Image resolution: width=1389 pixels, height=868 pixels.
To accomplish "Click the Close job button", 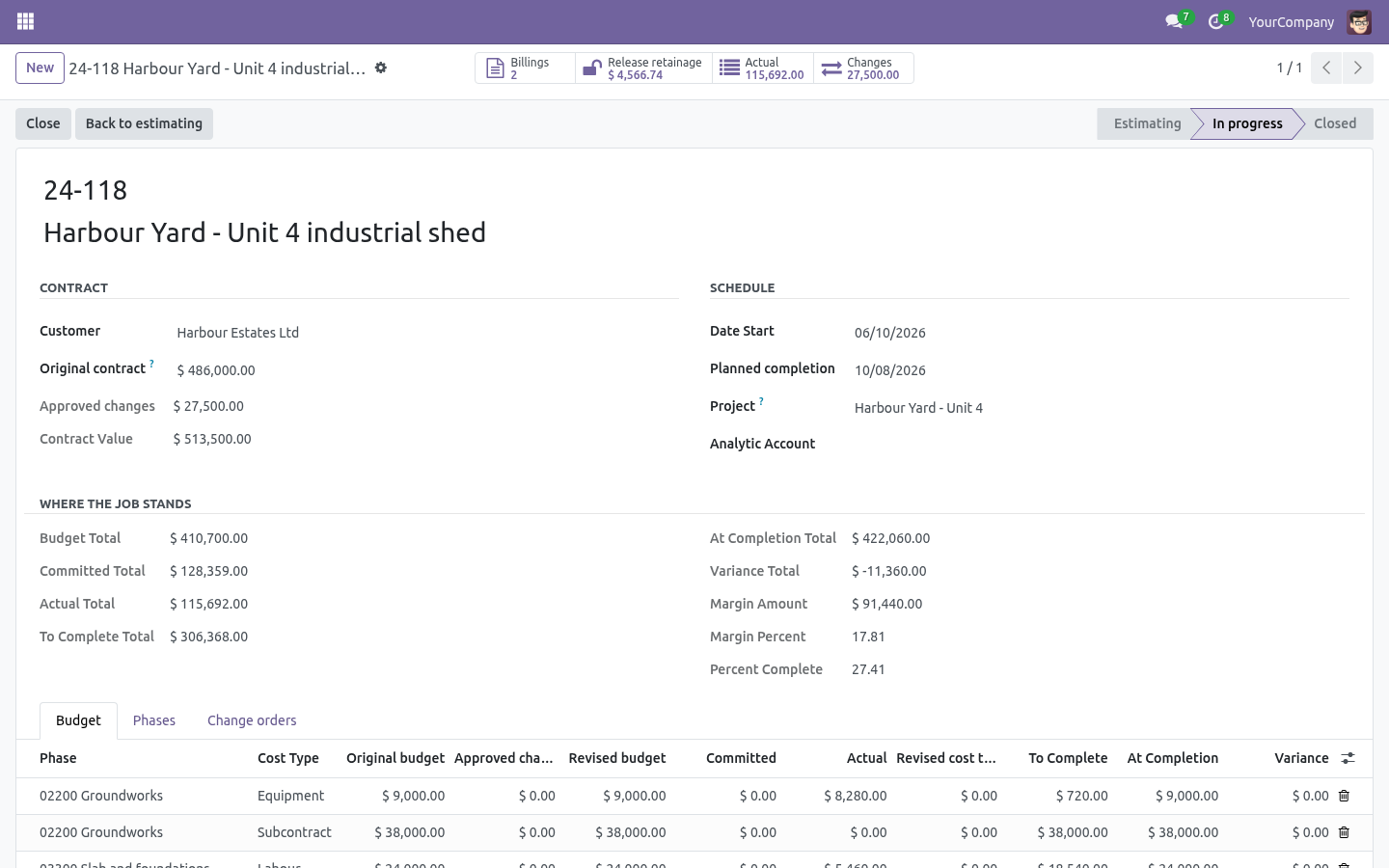I will (x=43, y=123).
